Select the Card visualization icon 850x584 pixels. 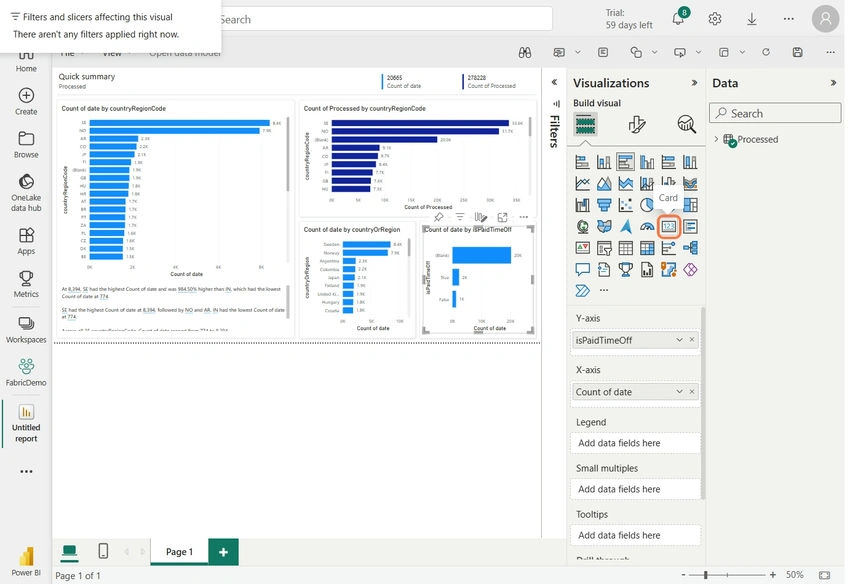click(x=668, y=227)
